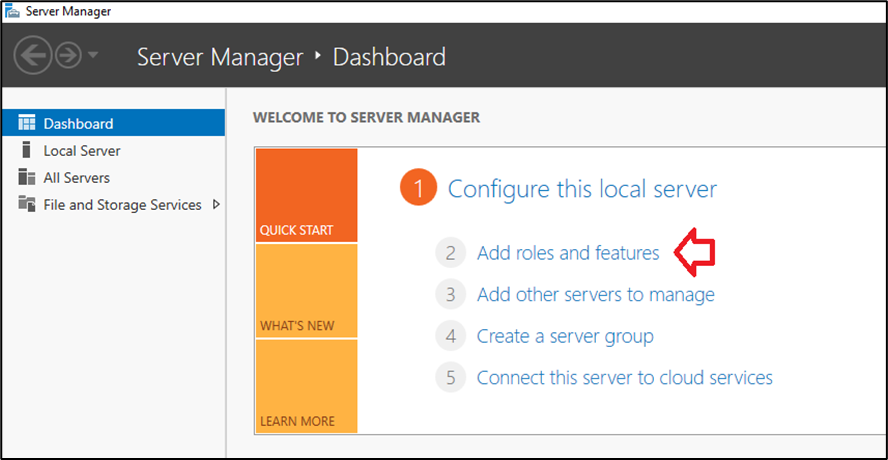Click the back navigation arrow button
Screen dimensions: 888x460
[x=33, y=57]
